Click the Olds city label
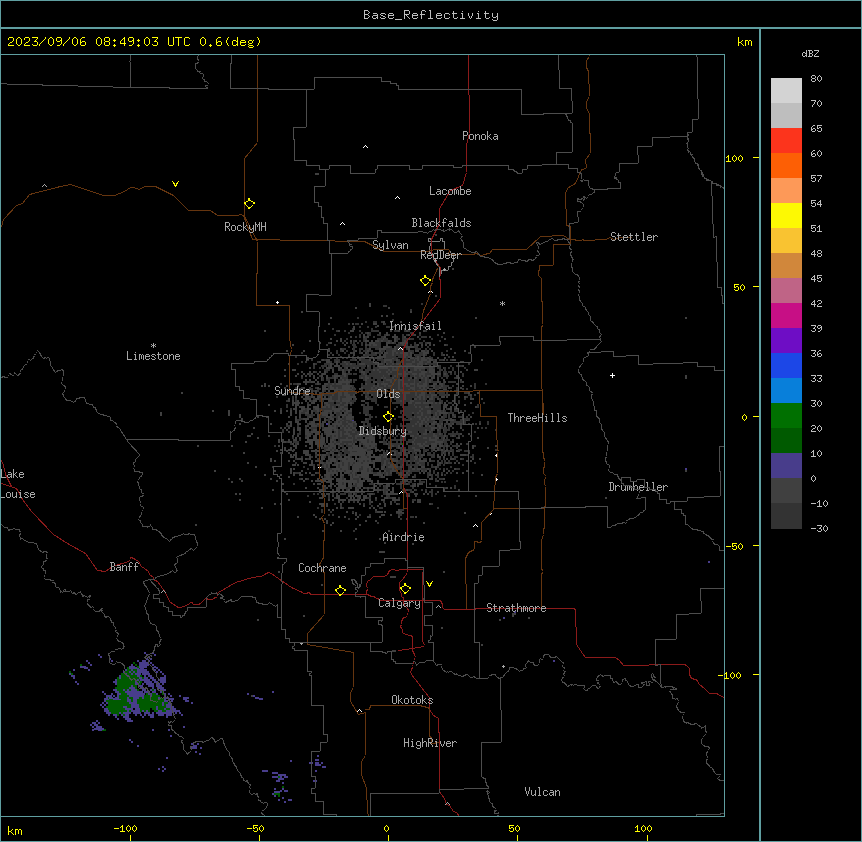Image resolution: width=862 pixels, height=842 pixels. click(388, 394)
